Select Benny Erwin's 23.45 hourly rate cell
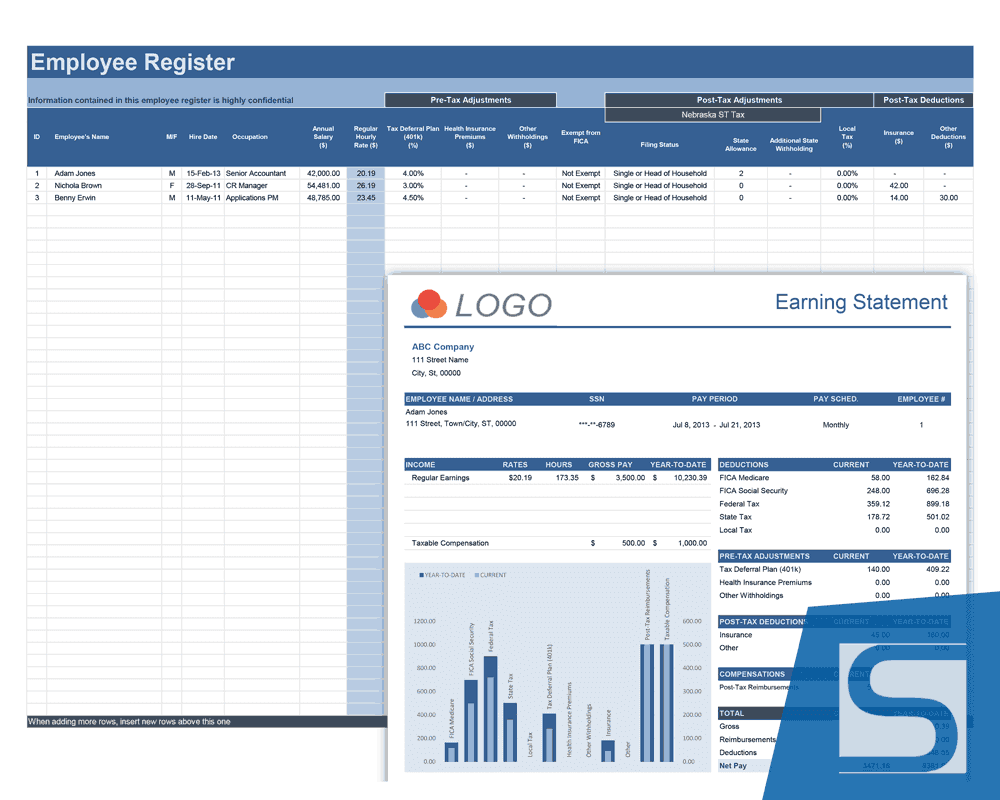Screen dimensions: 1000x800 [x=365, y=197]
